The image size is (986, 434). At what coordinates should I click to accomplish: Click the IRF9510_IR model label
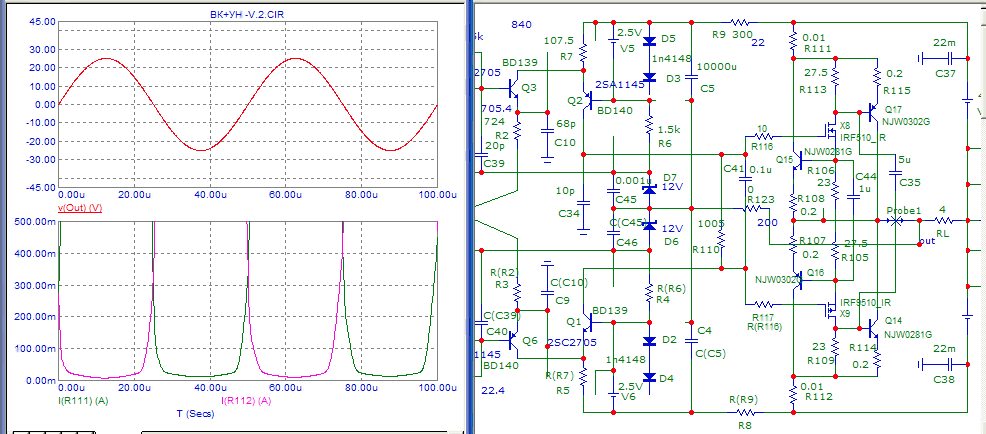pos(866,303)
